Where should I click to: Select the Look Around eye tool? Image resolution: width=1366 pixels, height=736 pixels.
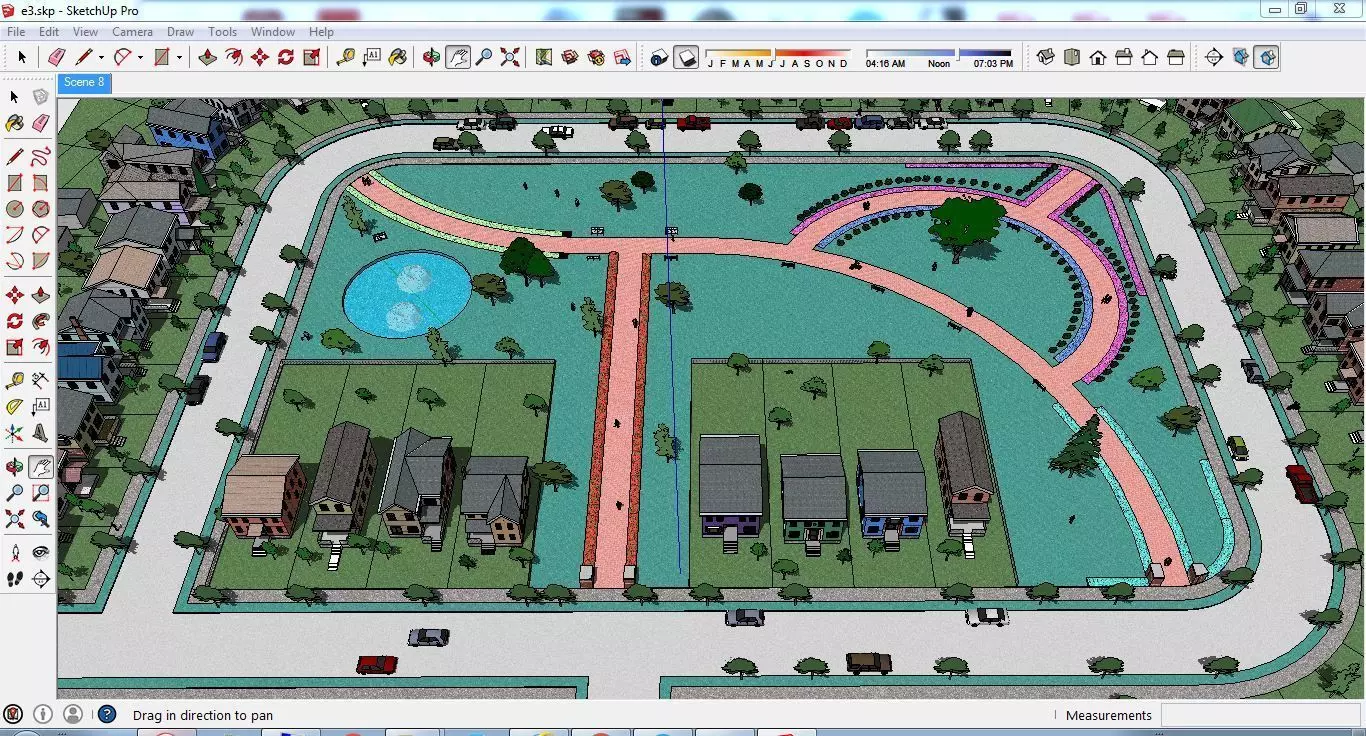[x=40, y=553]
